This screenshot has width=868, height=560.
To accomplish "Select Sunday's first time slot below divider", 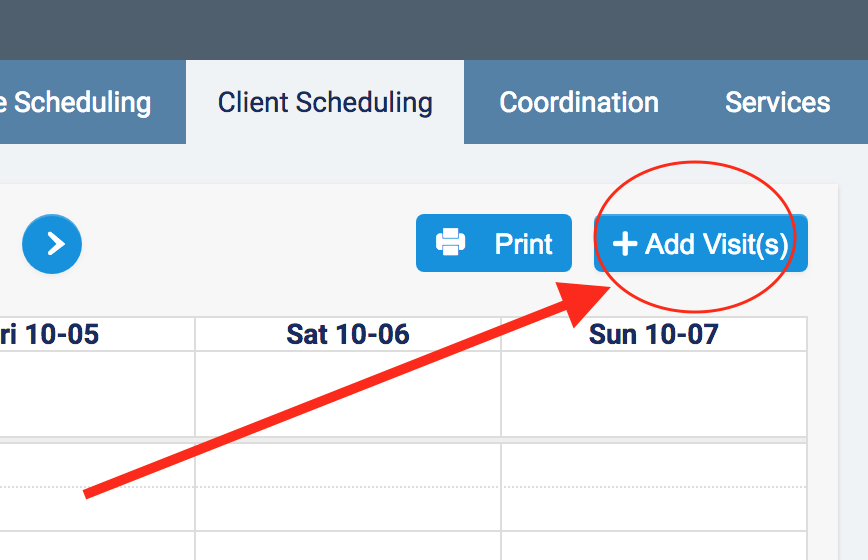I will click(653, 465).
